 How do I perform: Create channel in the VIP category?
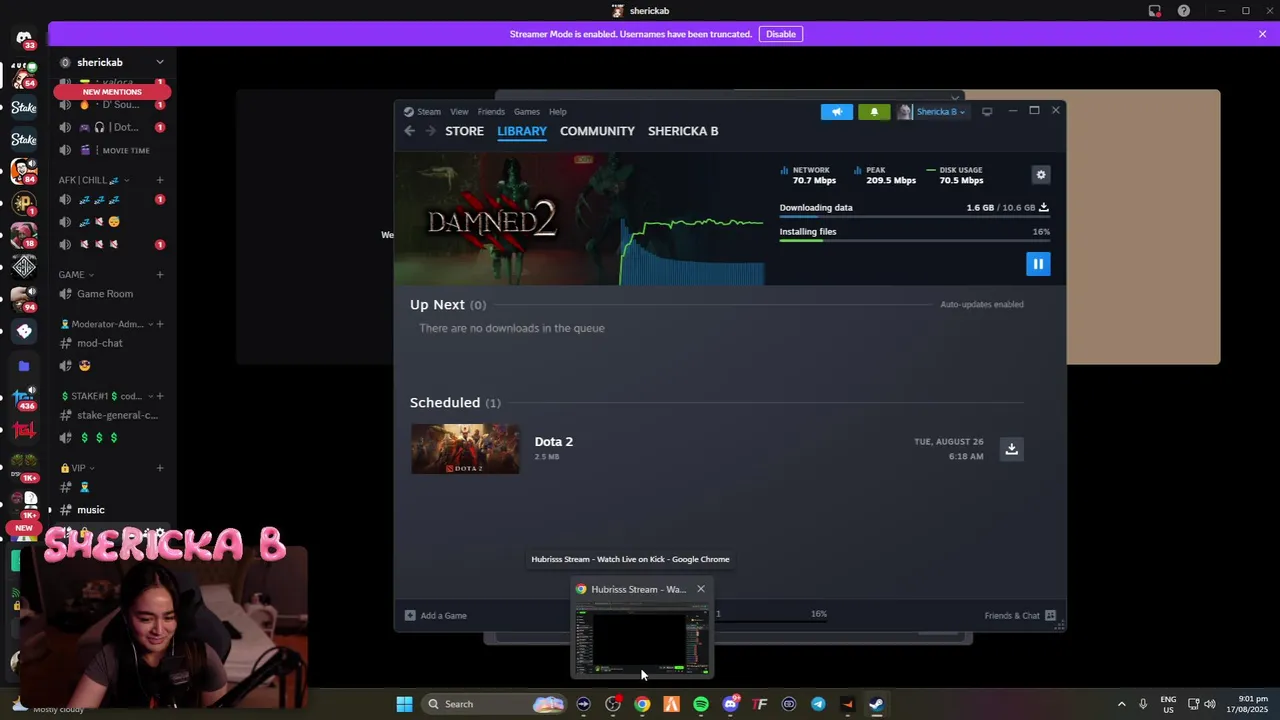pos(160,468)
